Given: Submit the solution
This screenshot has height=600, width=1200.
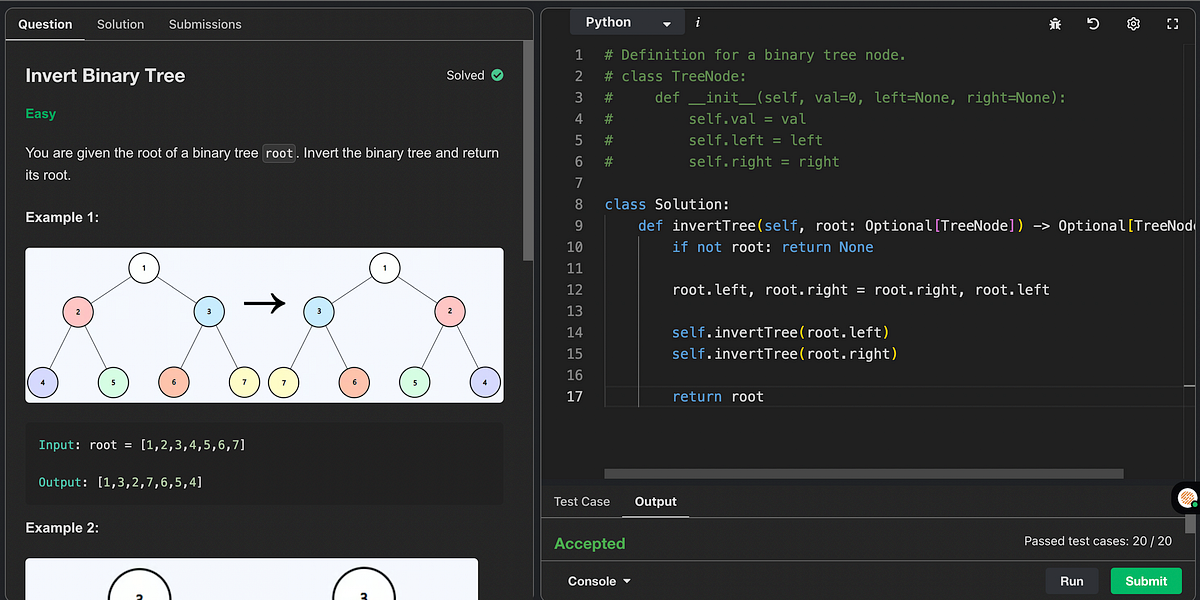Looking at the screenshot, I should click(x=1146, y=580).
